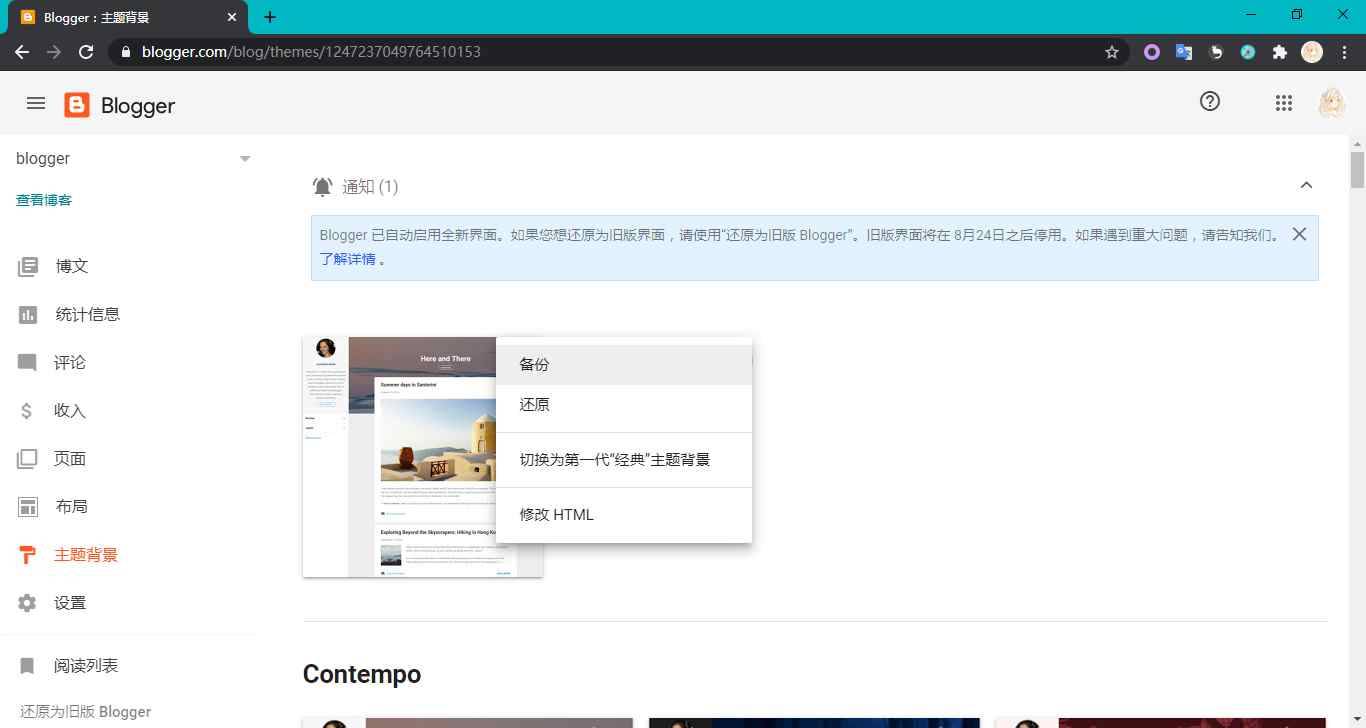The width and height of the screenshot is (1366, 728).
Task: Select 备份 from the context menu
Action: (x=624, y=365)
